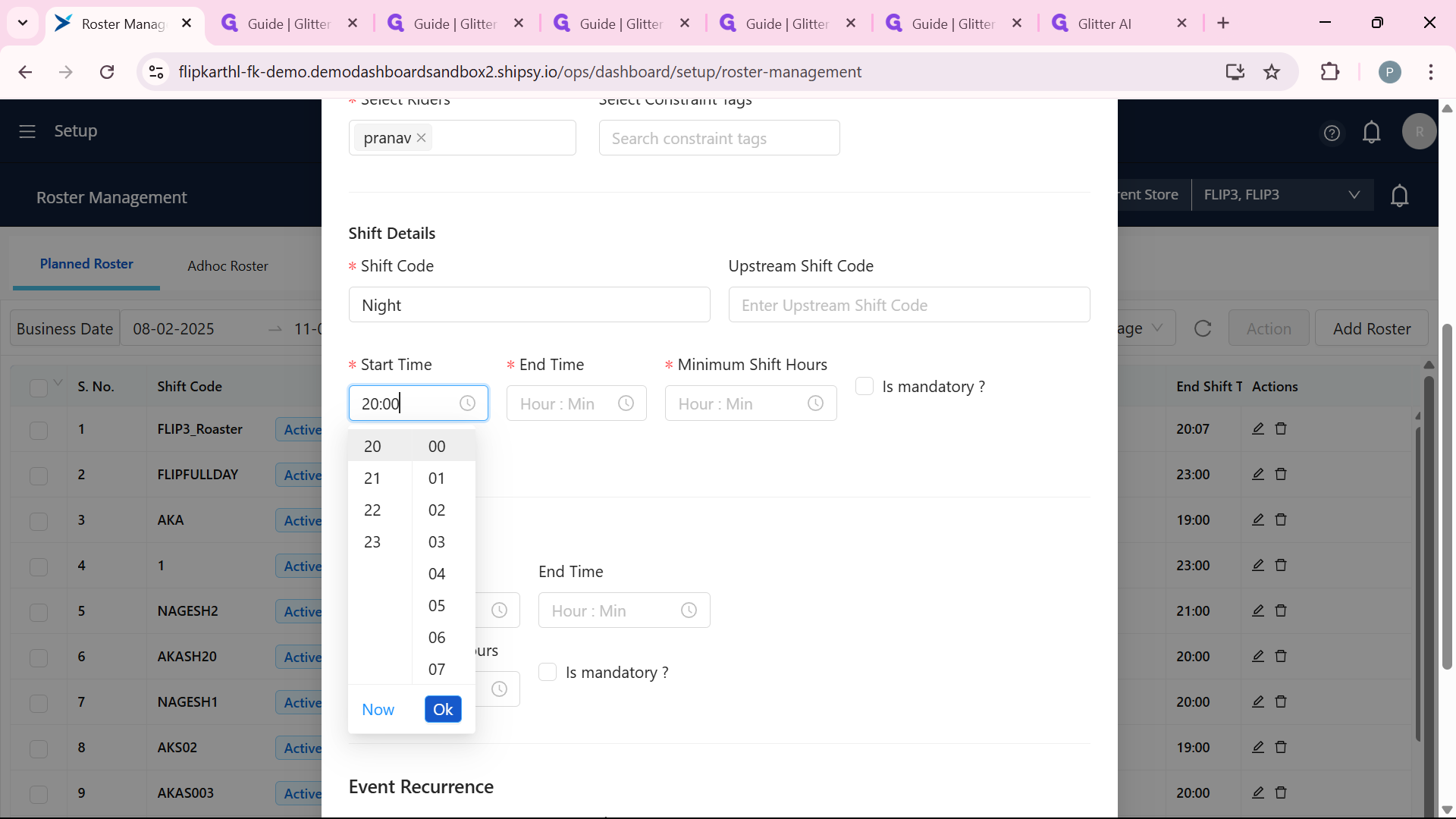Click clock icon in Start Time field
Screen dimensions: 1456x819
point(467,403)
